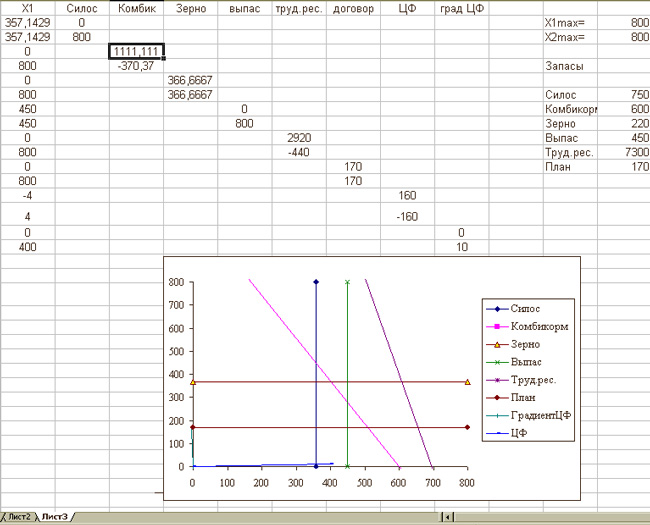Select the выпас header cell
650x525 pixels.
pos(245,8)
